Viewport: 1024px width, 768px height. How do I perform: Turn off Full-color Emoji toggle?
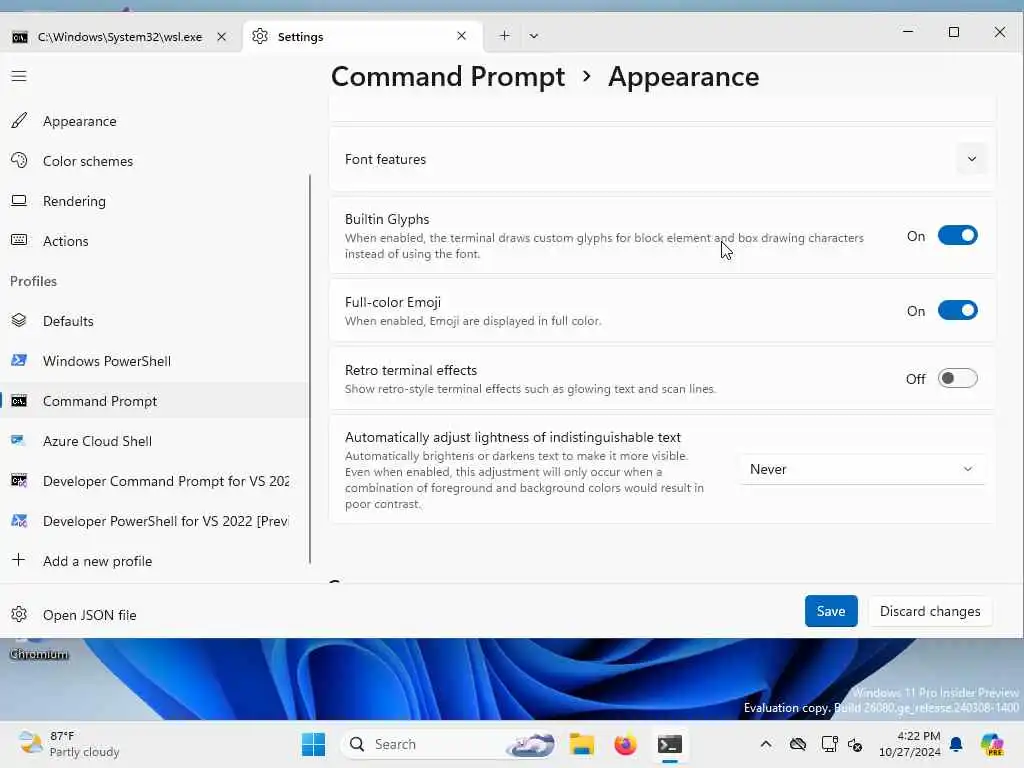957,310
